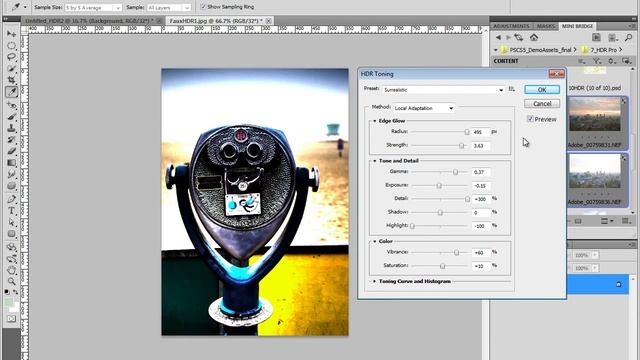
Task: Uncheck the Preview checkbox
Action: click(530, 119)
